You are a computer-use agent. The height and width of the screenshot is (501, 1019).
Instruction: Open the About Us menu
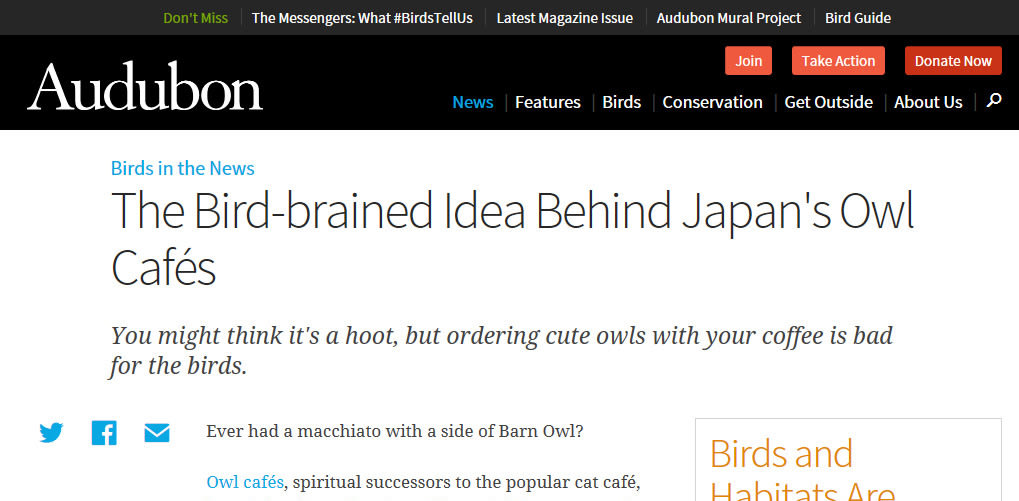pyautogui.click(x=928, y=103)
